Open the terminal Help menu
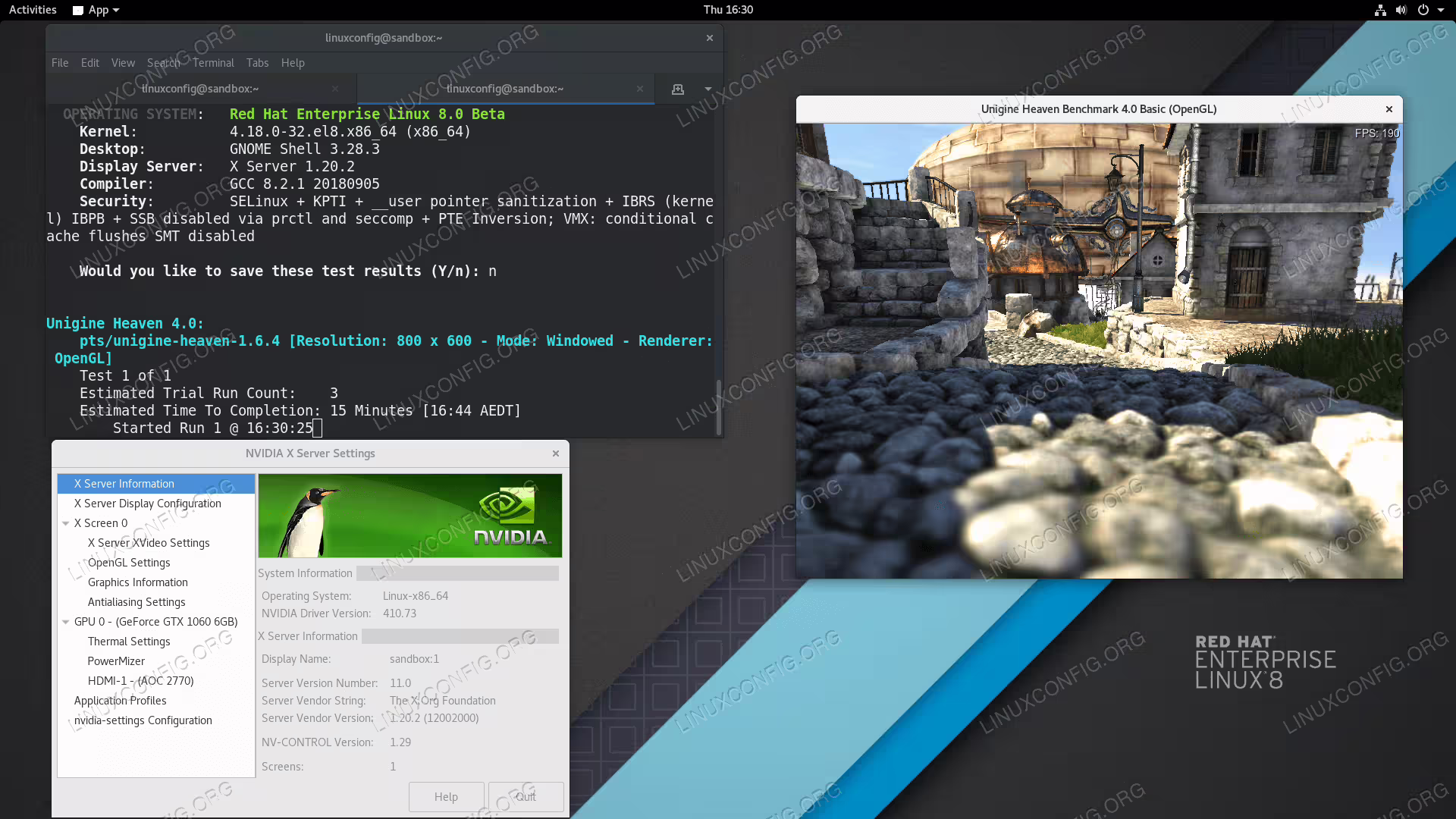1456x819 pixels. pyautogui.click(x=293, y=63)
